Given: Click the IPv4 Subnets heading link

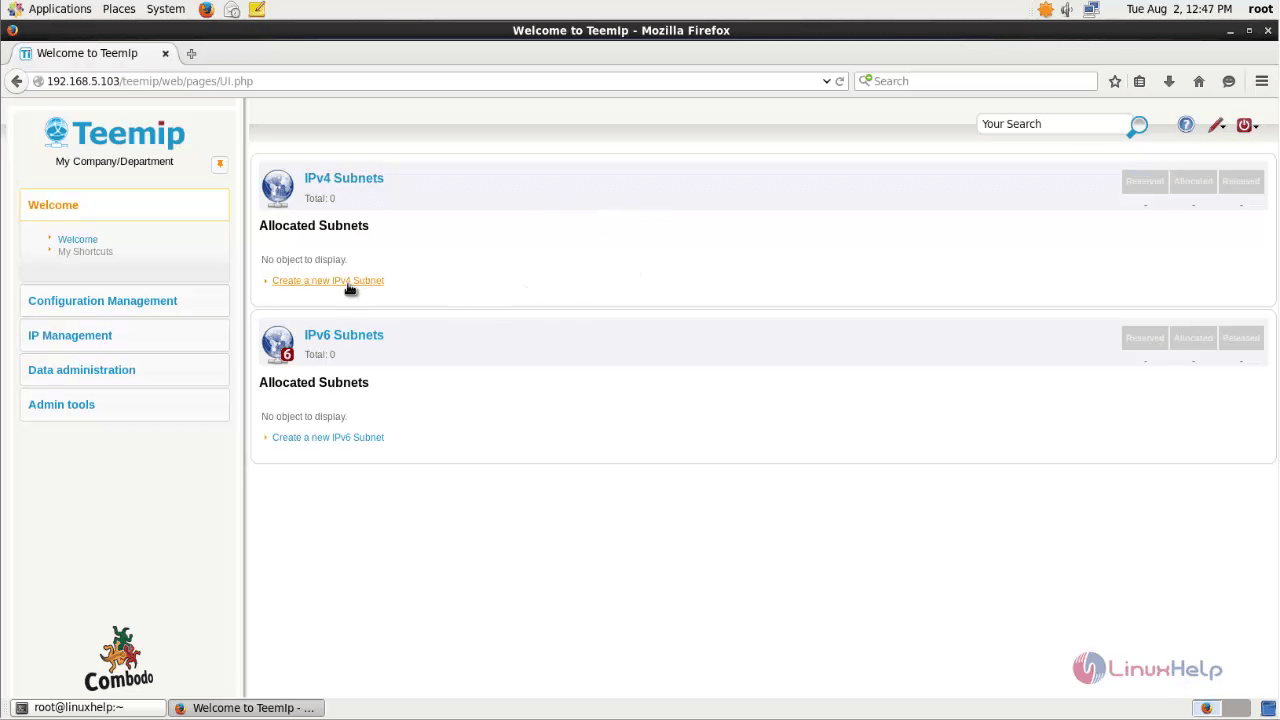Looking at the screenshot, I should pyautogui.click(x=344, y=178).
